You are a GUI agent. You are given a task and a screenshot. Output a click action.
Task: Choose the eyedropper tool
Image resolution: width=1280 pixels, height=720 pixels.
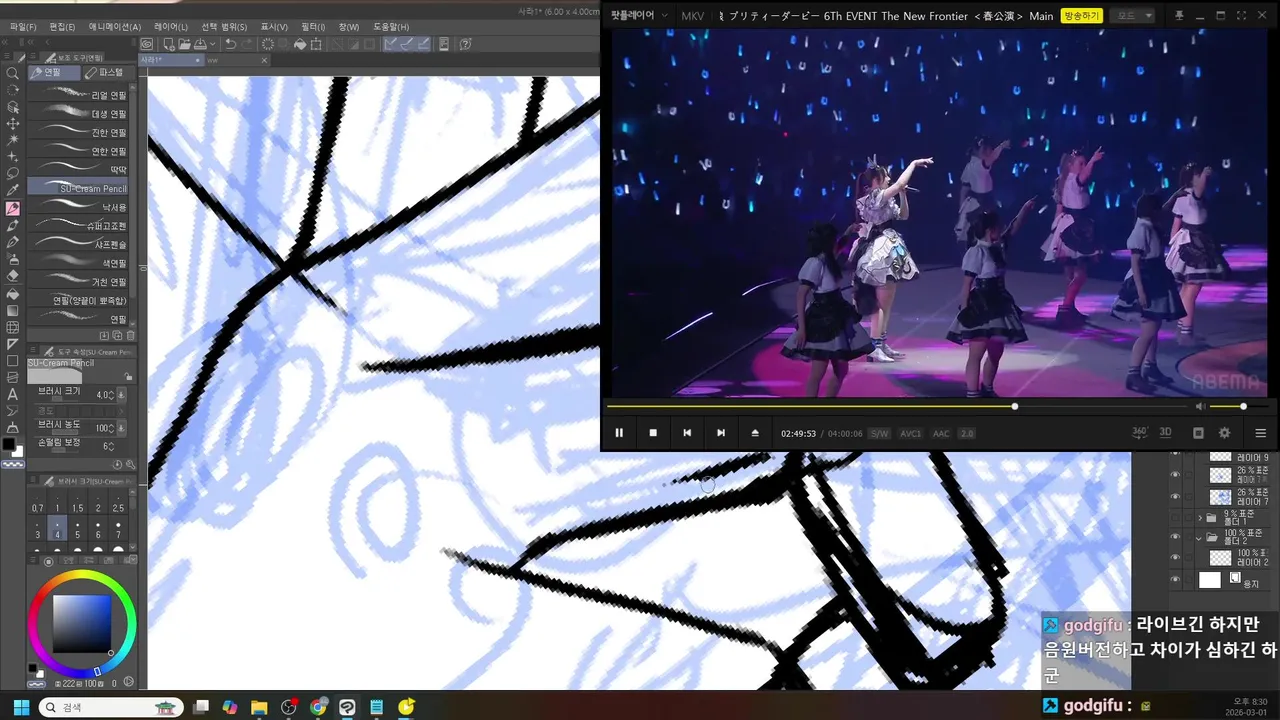click(12, 190)
